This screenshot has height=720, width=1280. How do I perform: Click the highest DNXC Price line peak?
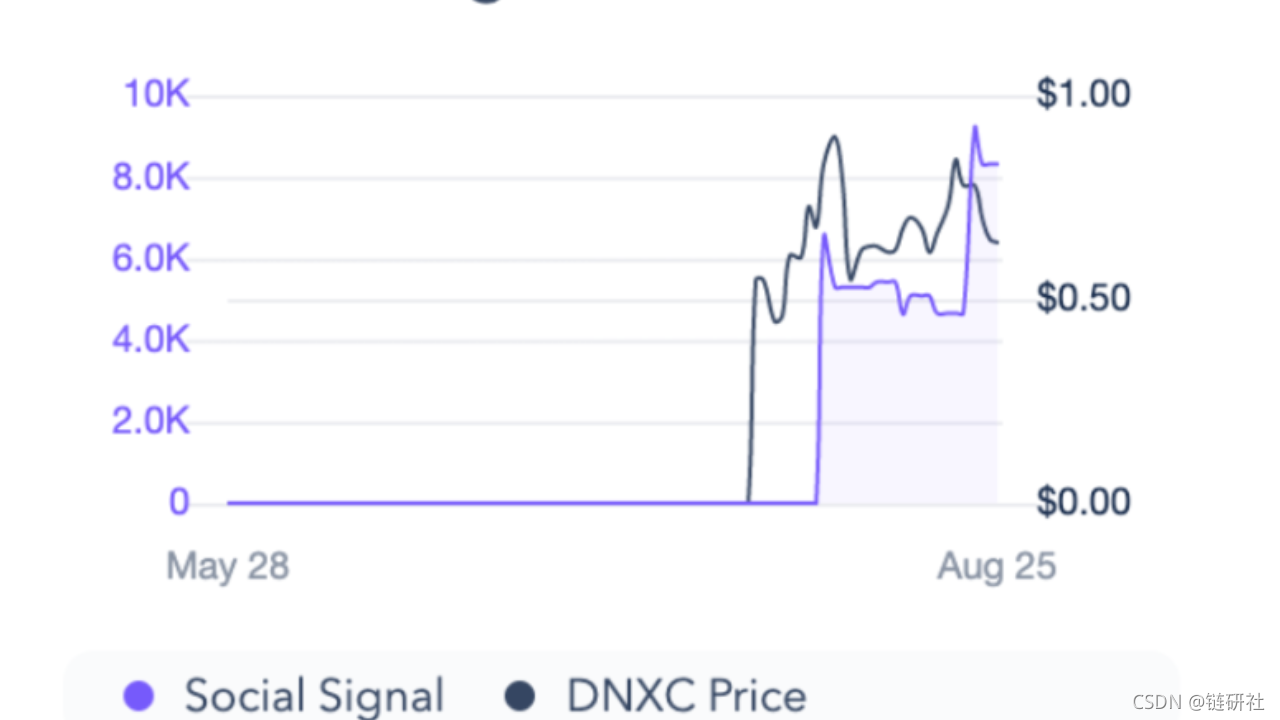click(x=834, y=137)
